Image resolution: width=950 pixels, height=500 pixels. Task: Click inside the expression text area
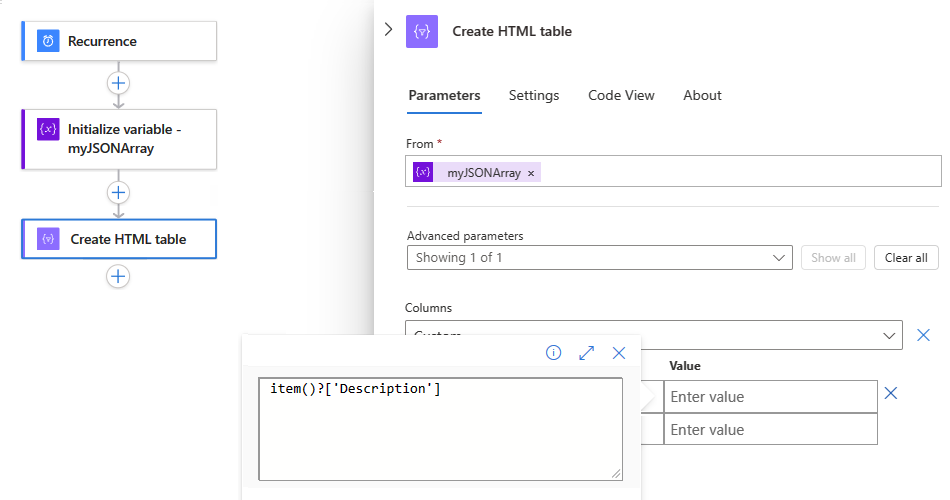coord(440,430)
